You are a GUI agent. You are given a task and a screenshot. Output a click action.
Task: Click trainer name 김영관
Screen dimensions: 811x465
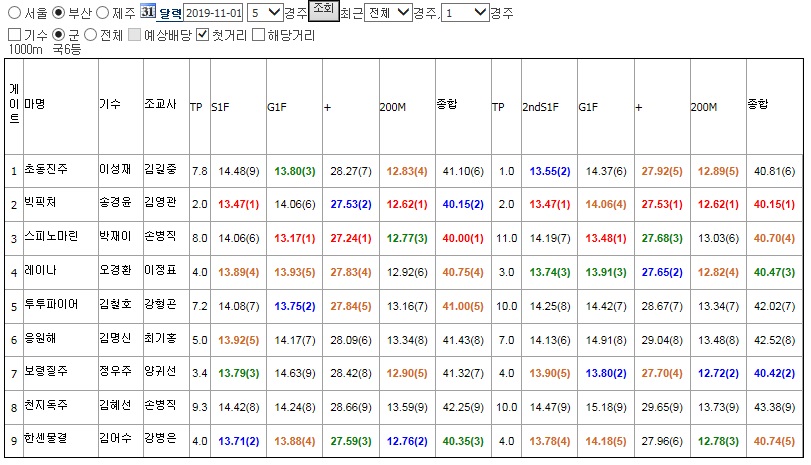click(x=160, y=202)
